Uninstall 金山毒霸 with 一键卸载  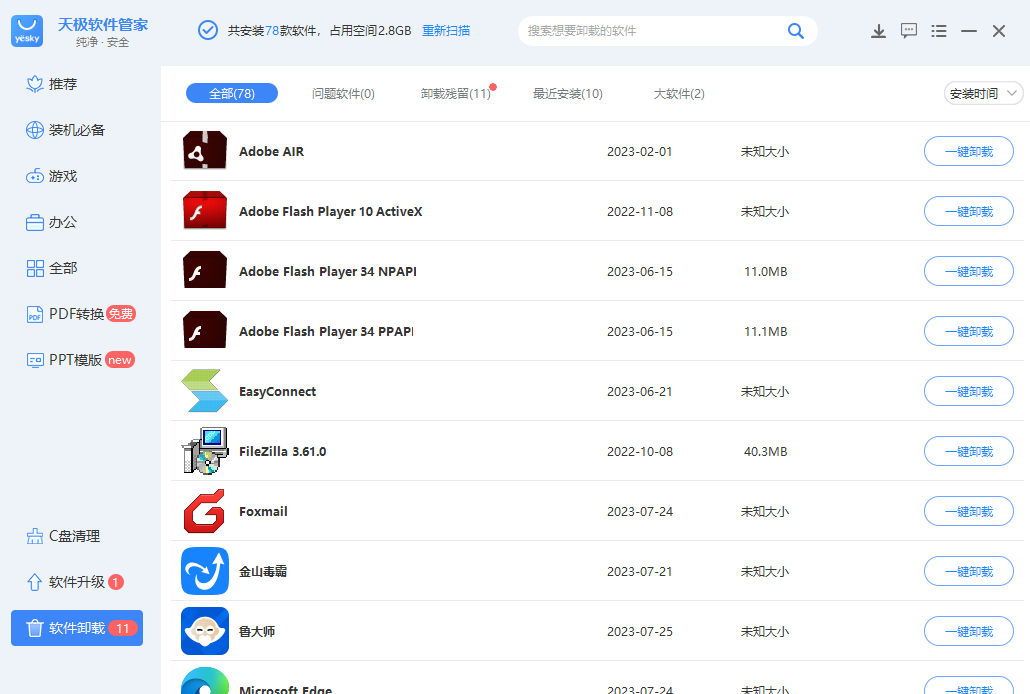click(x=968, y=571)
